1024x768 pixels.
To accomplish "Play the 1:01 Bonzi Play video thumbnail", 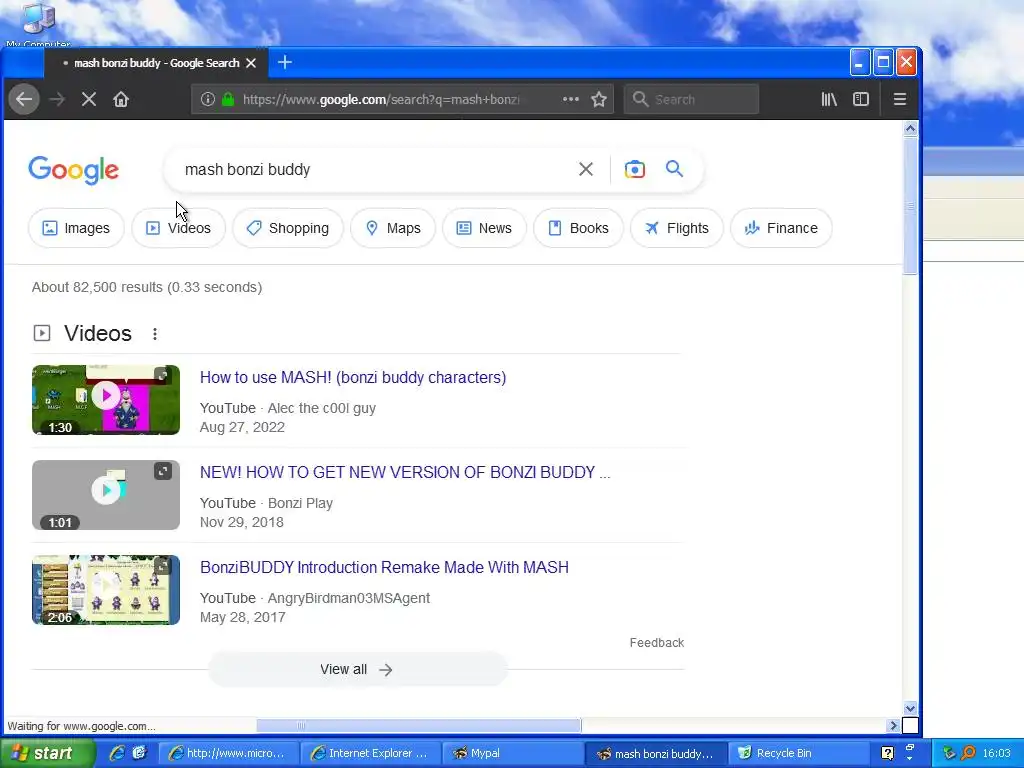I will pyautogui.click(x=106, y=494).
